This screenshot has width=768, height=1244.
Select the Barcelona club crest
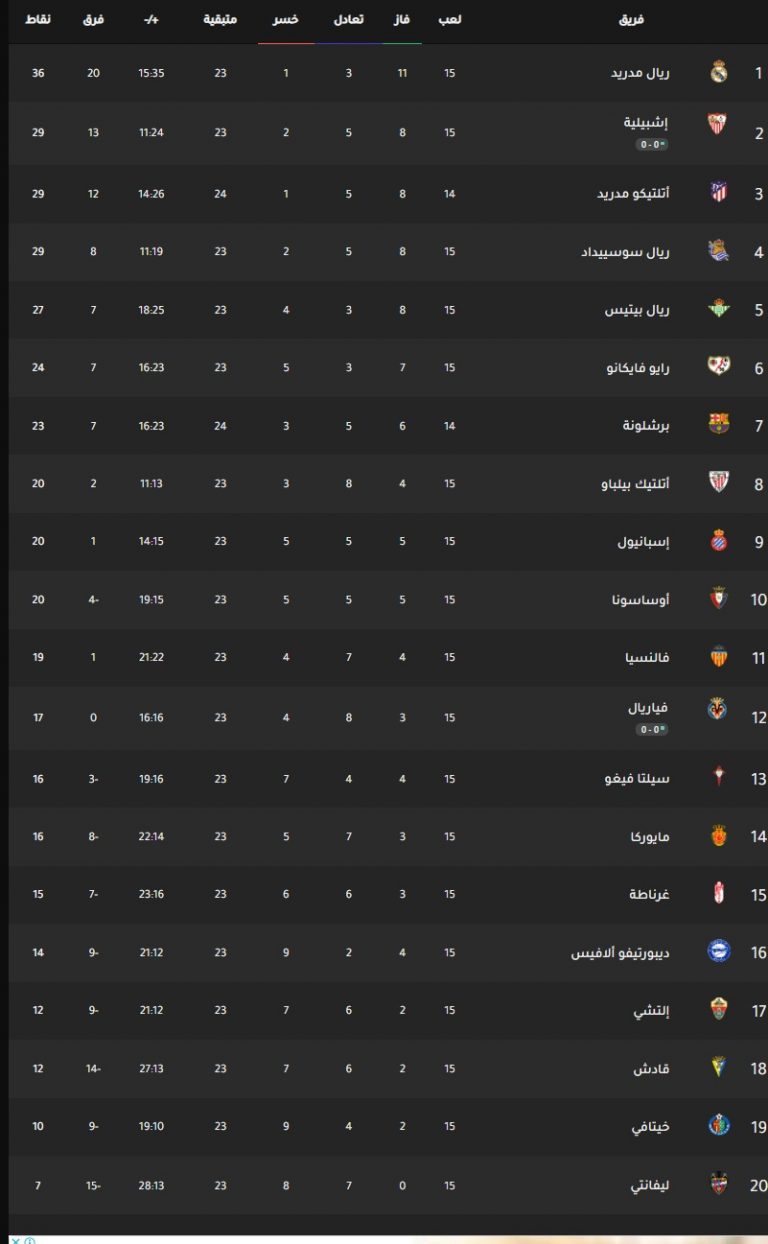[718, 424]
